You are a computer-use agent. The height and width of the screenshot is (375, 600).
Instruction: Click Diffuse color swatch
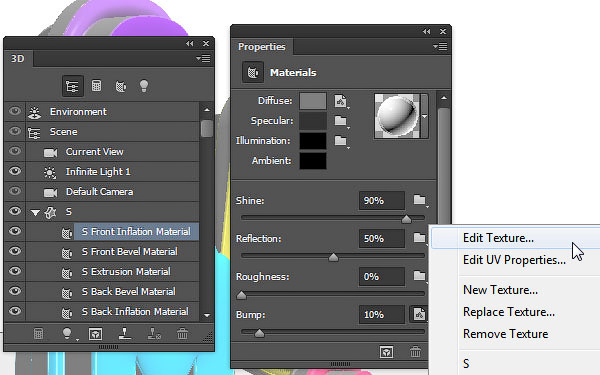click(x=313, y=101)
